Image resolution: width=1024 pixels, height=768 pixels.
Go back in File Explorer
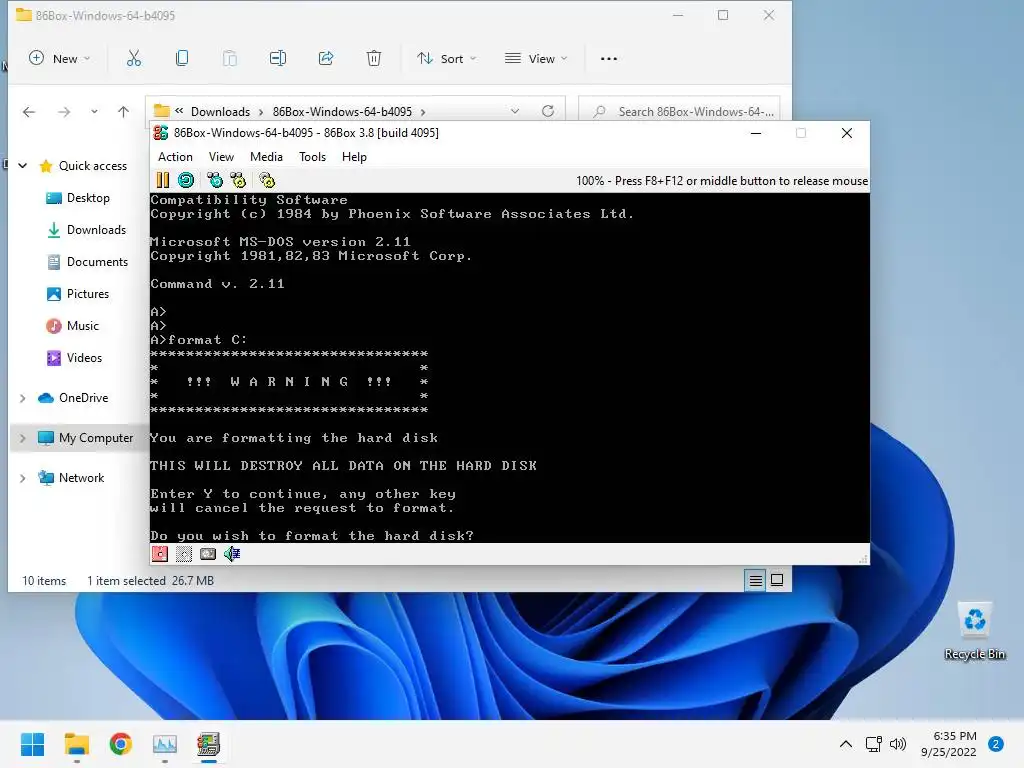[29, 112]
